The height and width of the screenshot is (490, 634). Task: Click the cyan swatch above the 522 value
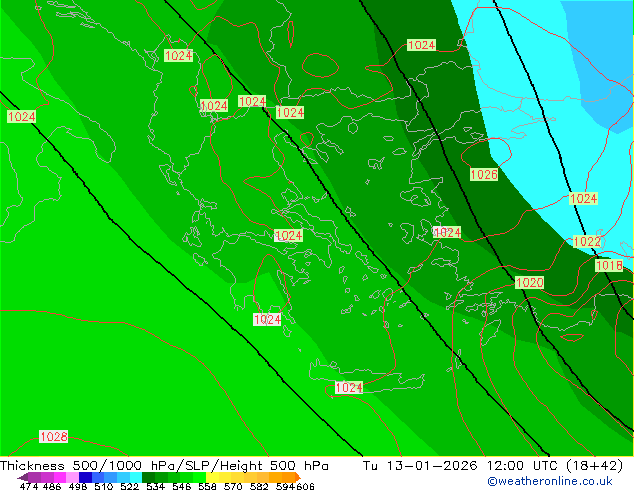click(x=136, y=477)
